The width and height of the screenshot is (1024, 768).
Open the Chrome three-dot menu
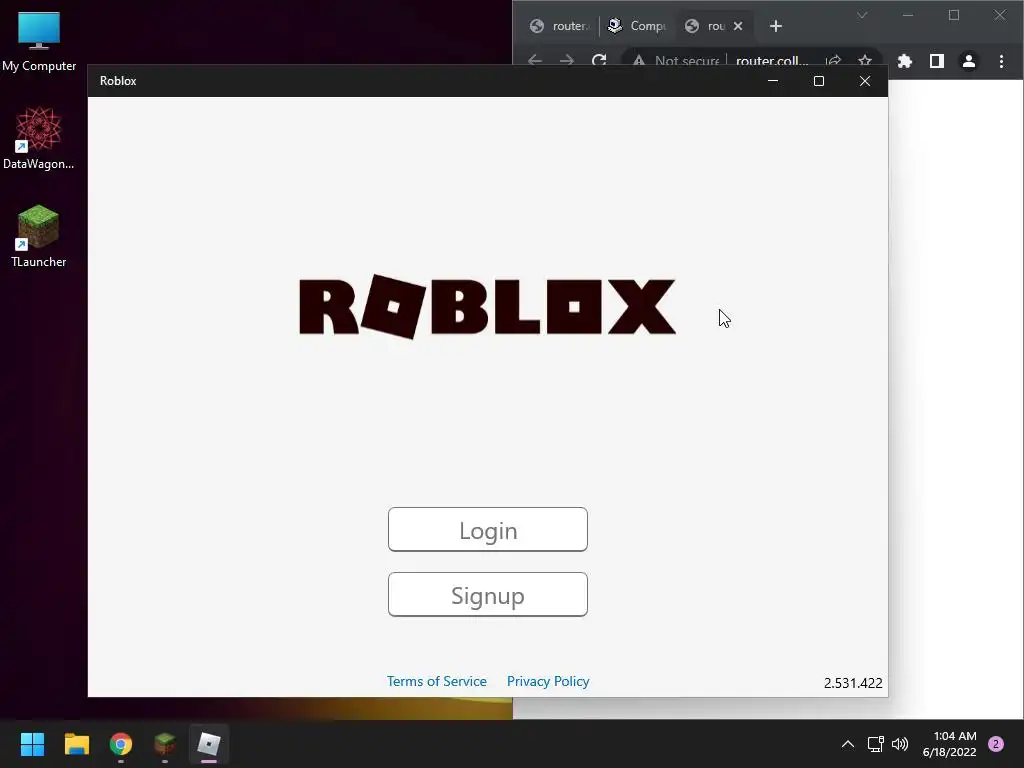[x=1001, y=61]
